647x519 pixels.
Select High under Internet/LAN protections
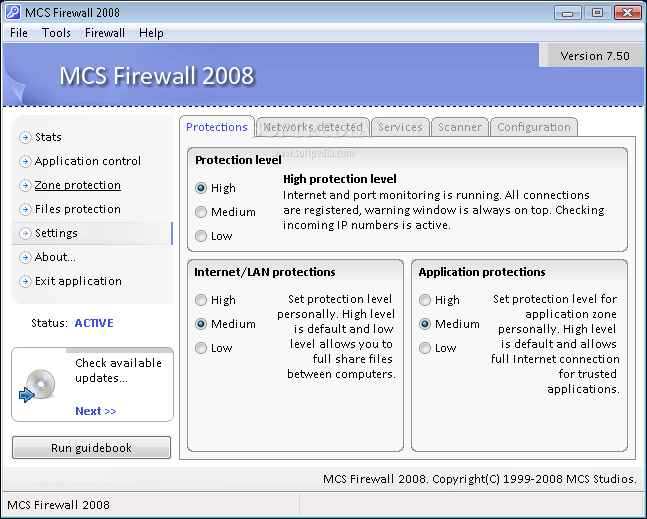tap(201, 300)
